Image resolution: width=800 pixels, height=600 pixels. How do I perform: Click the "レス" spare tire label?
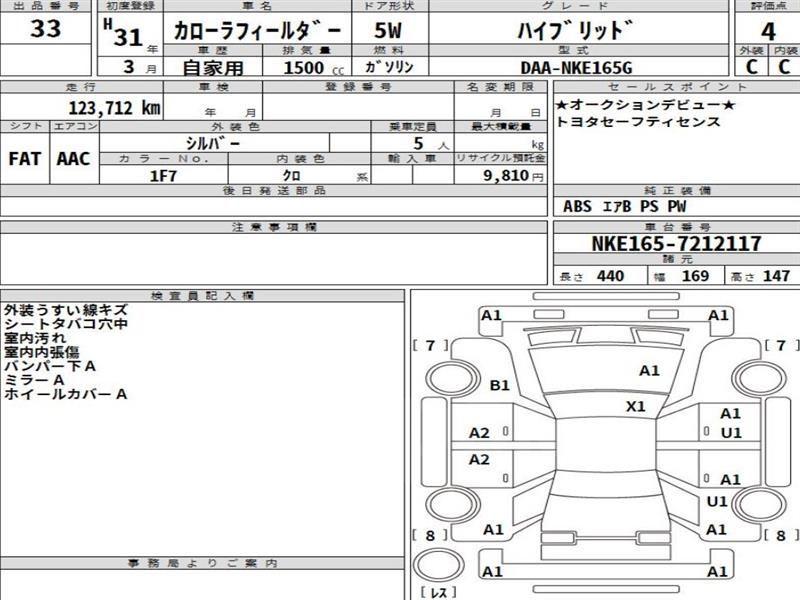click(439, 592)
